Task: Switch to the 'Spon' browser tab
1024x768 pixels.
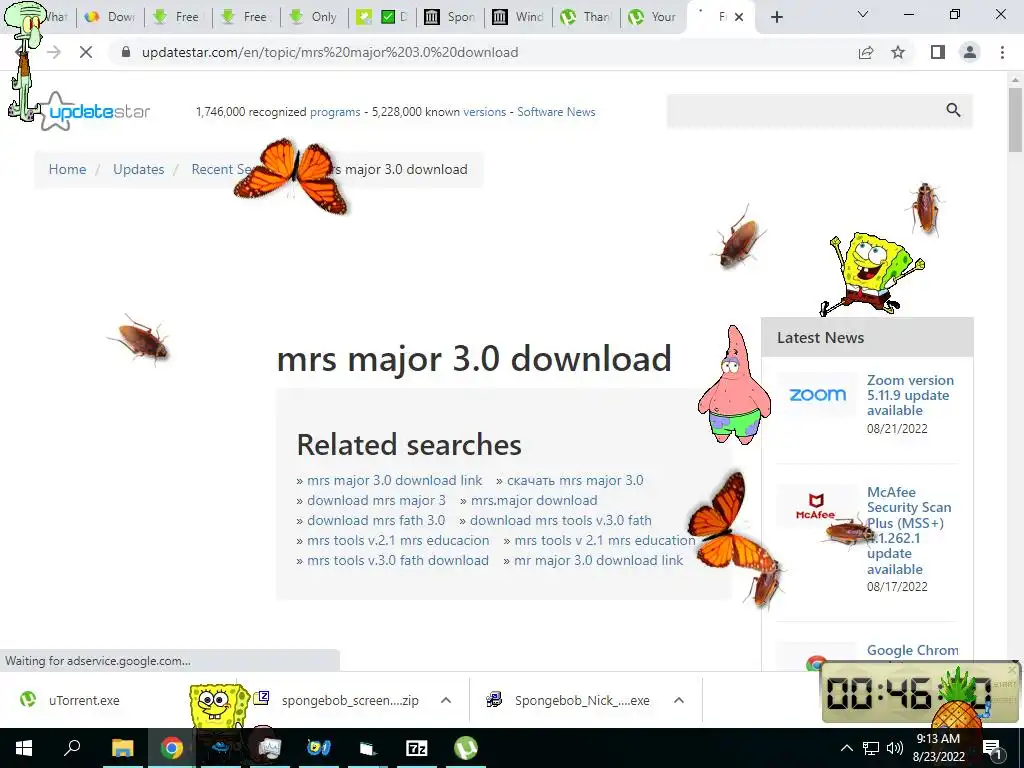Action: click(x=450, y=17)
